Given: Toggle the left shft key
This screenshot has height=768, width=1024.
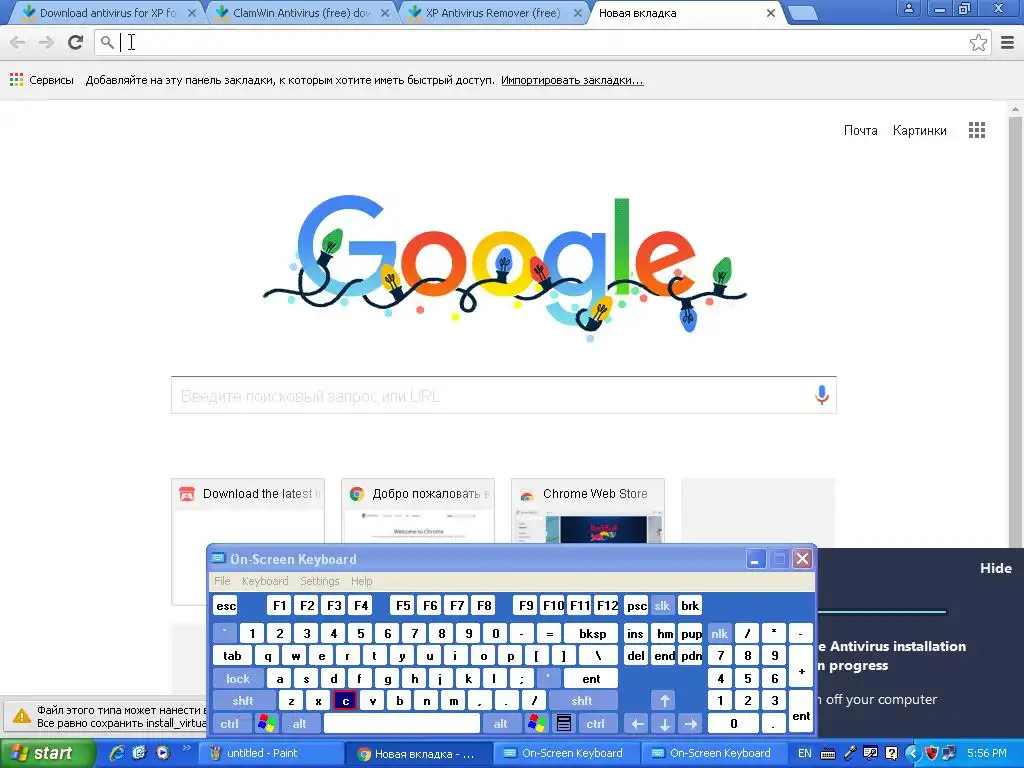Looking at the screenshot, I should [x=243, y=701].
